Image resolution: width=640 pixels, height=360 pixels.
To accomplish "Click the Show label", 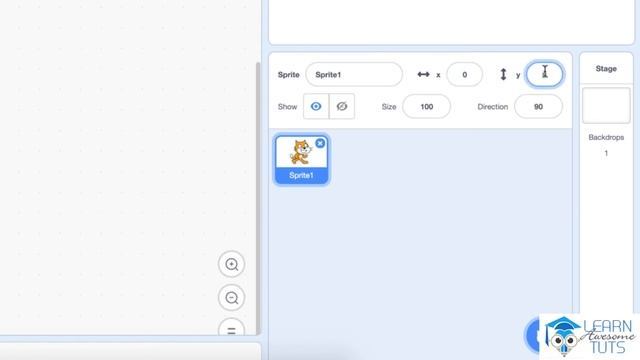I will tap(287, 107).
